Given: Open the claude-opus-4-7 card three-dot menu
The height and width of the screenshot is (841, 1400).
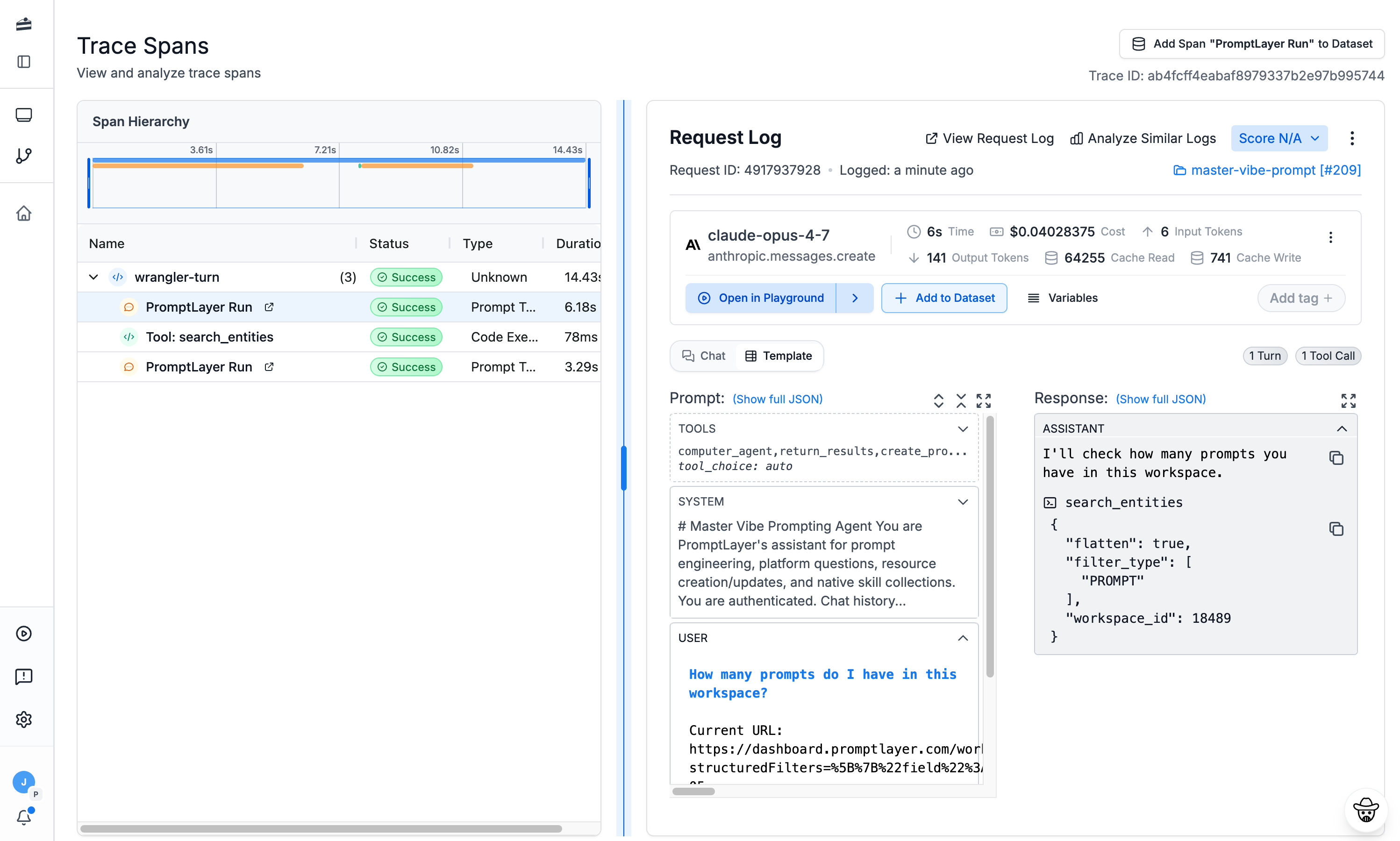Looking at the screenshot, I should tap(1330, 237).
